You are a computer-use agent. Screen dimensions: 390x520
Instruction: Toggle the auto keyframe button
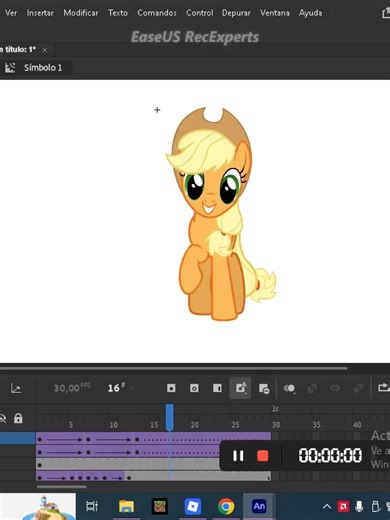coord(240,388)
